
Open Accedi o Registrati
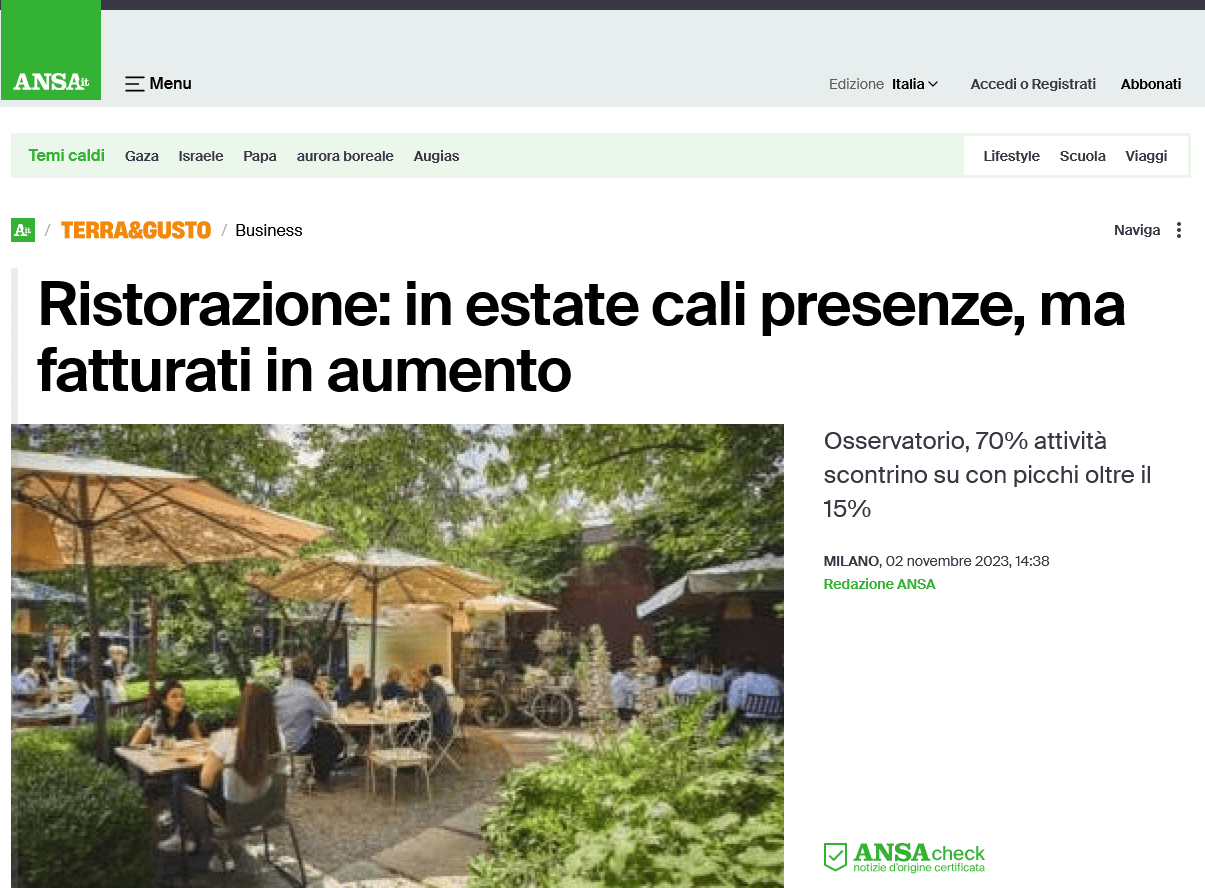(1033, 84)
